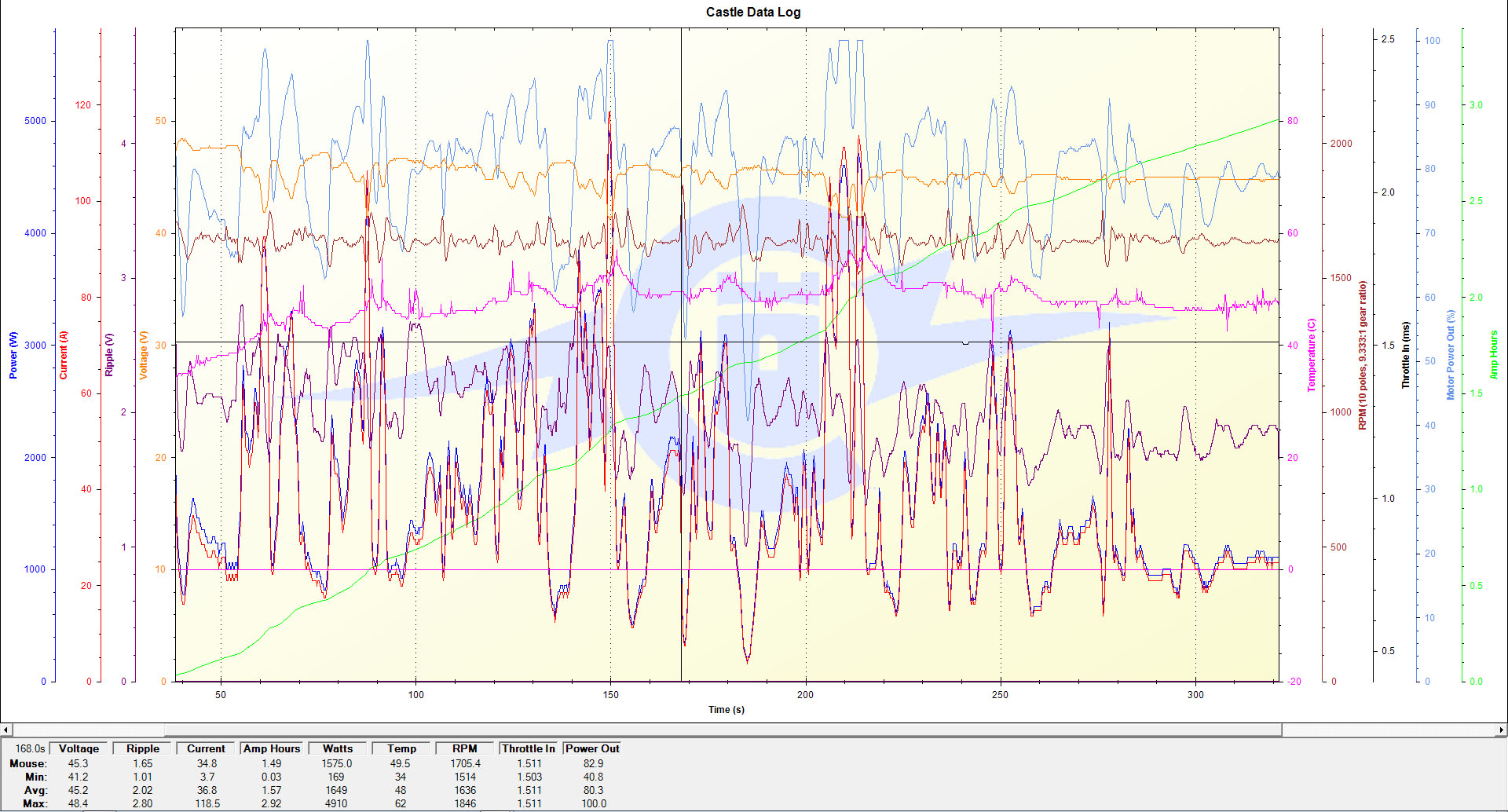
Task: Click the 41.2 minimum voltage value
Action: pos(78,777)
